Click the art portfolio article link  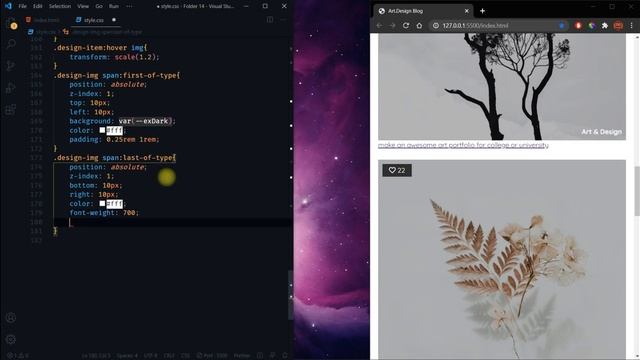pos(463,145)
